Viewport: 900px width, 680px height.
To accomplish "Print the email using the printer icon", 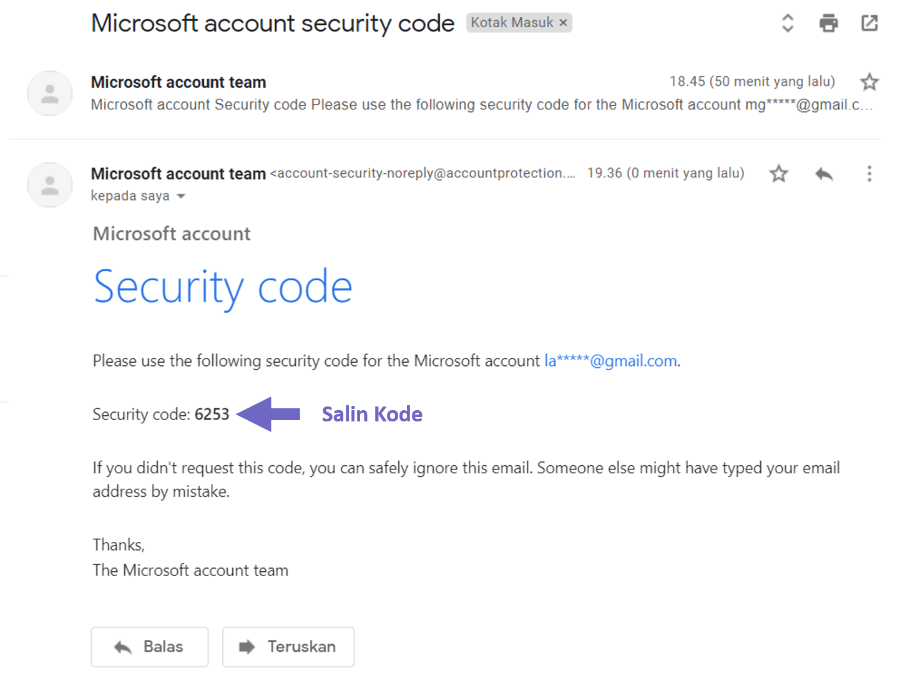I will 828,24.
